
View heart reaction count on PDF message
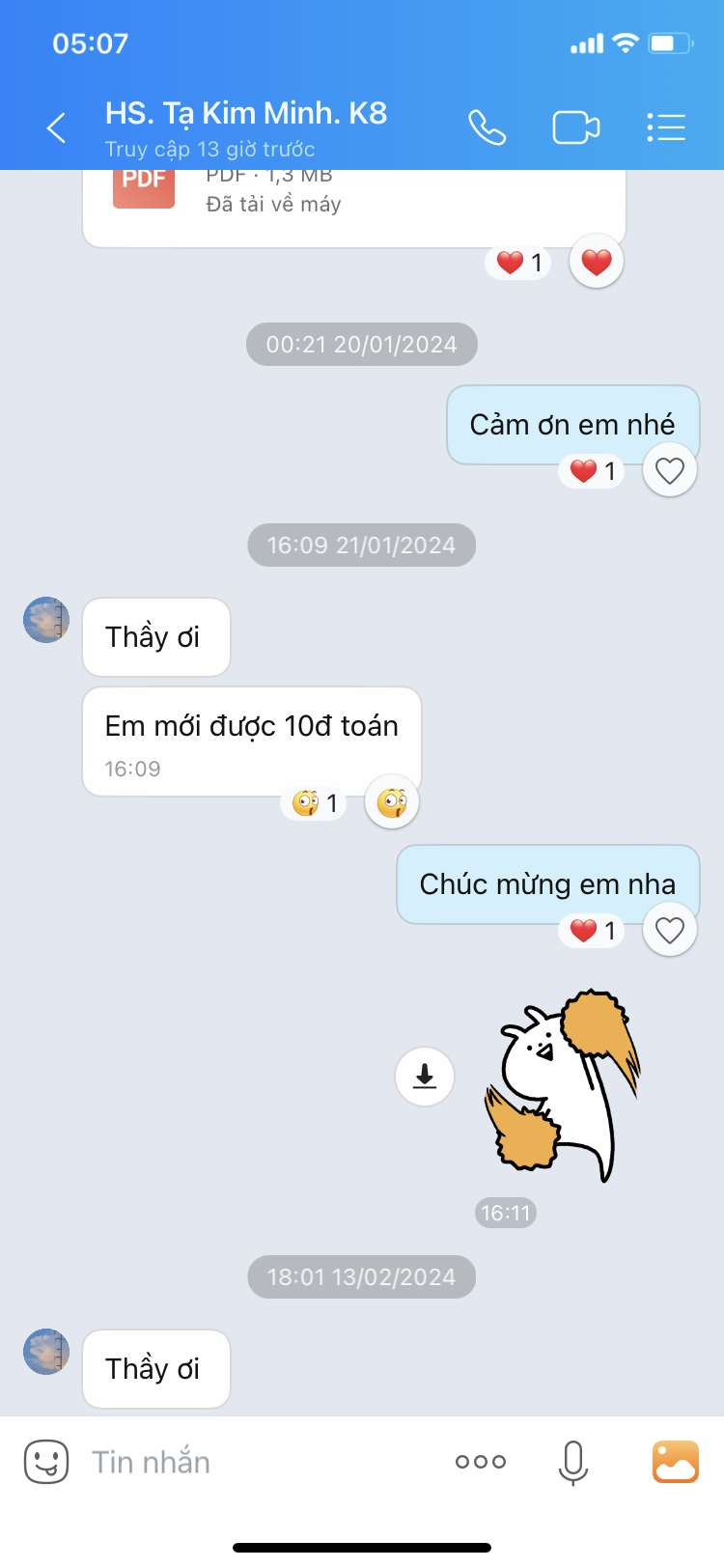tap(519, 263)
